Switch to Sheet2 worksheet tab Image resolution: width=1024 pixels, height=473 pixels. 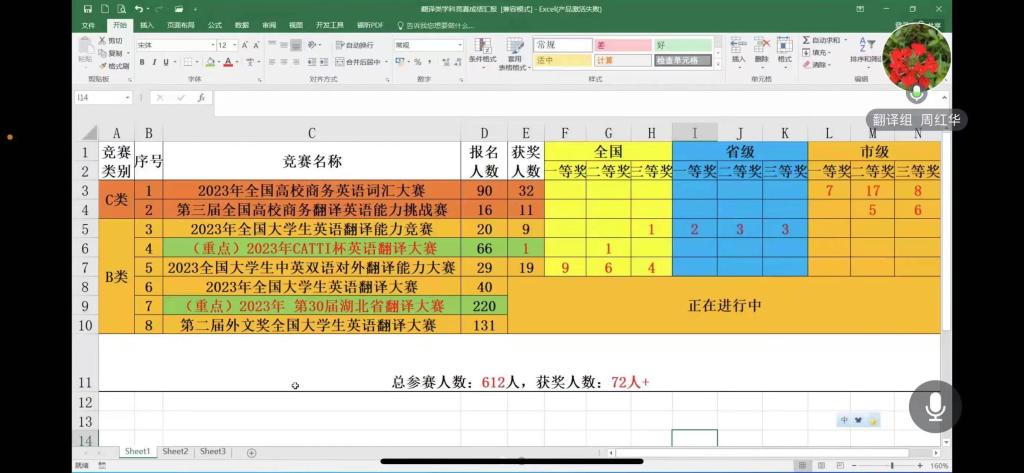[x=175, y=452]
